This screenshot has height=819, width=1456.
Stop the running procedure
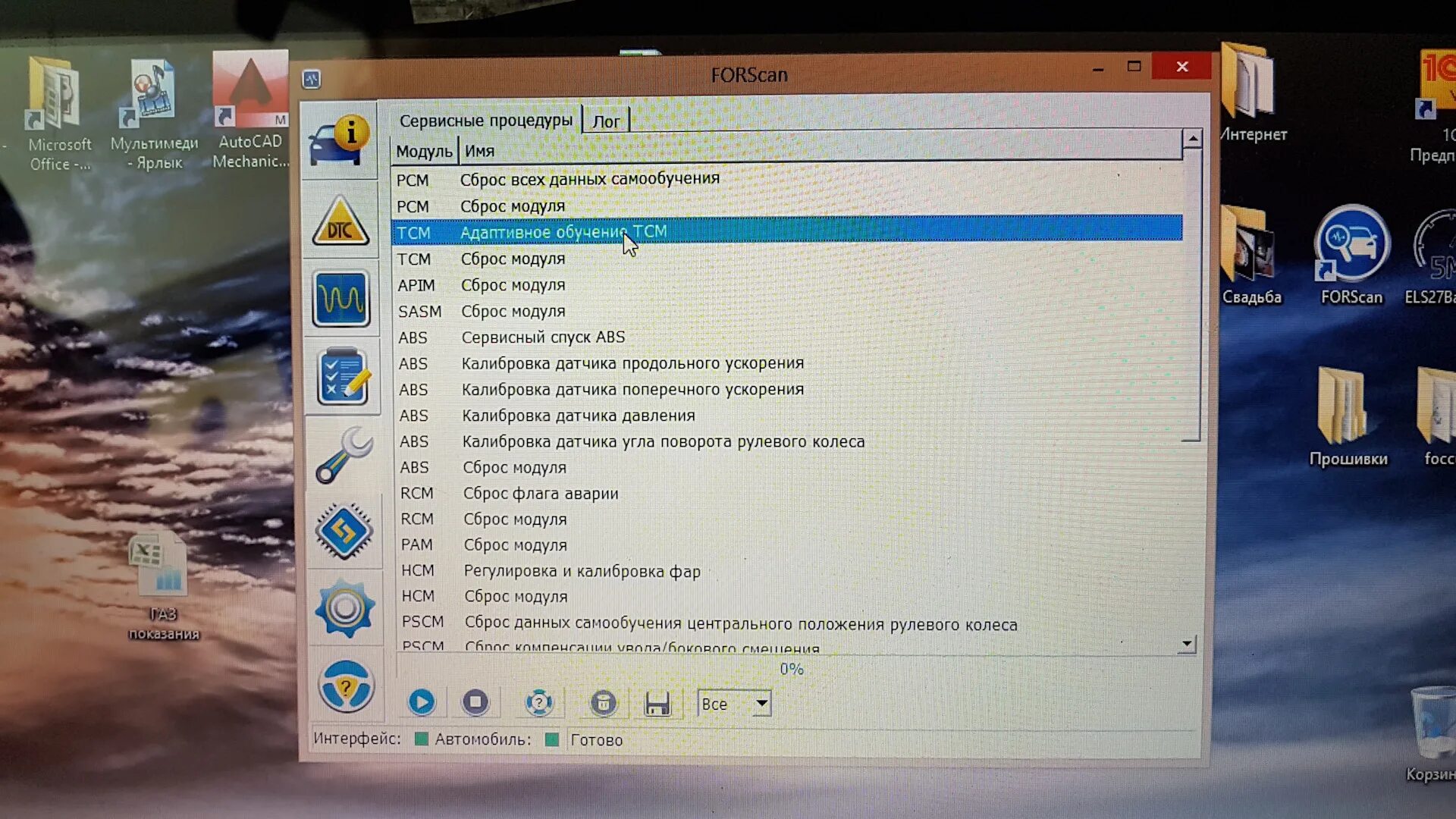click(475, 702)
